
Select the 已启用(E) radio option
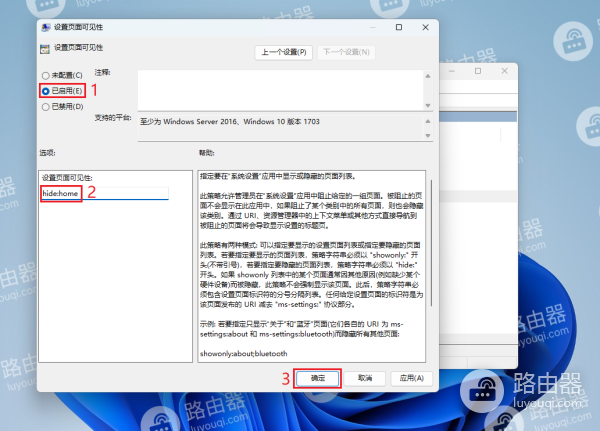[x=62, y=91]
